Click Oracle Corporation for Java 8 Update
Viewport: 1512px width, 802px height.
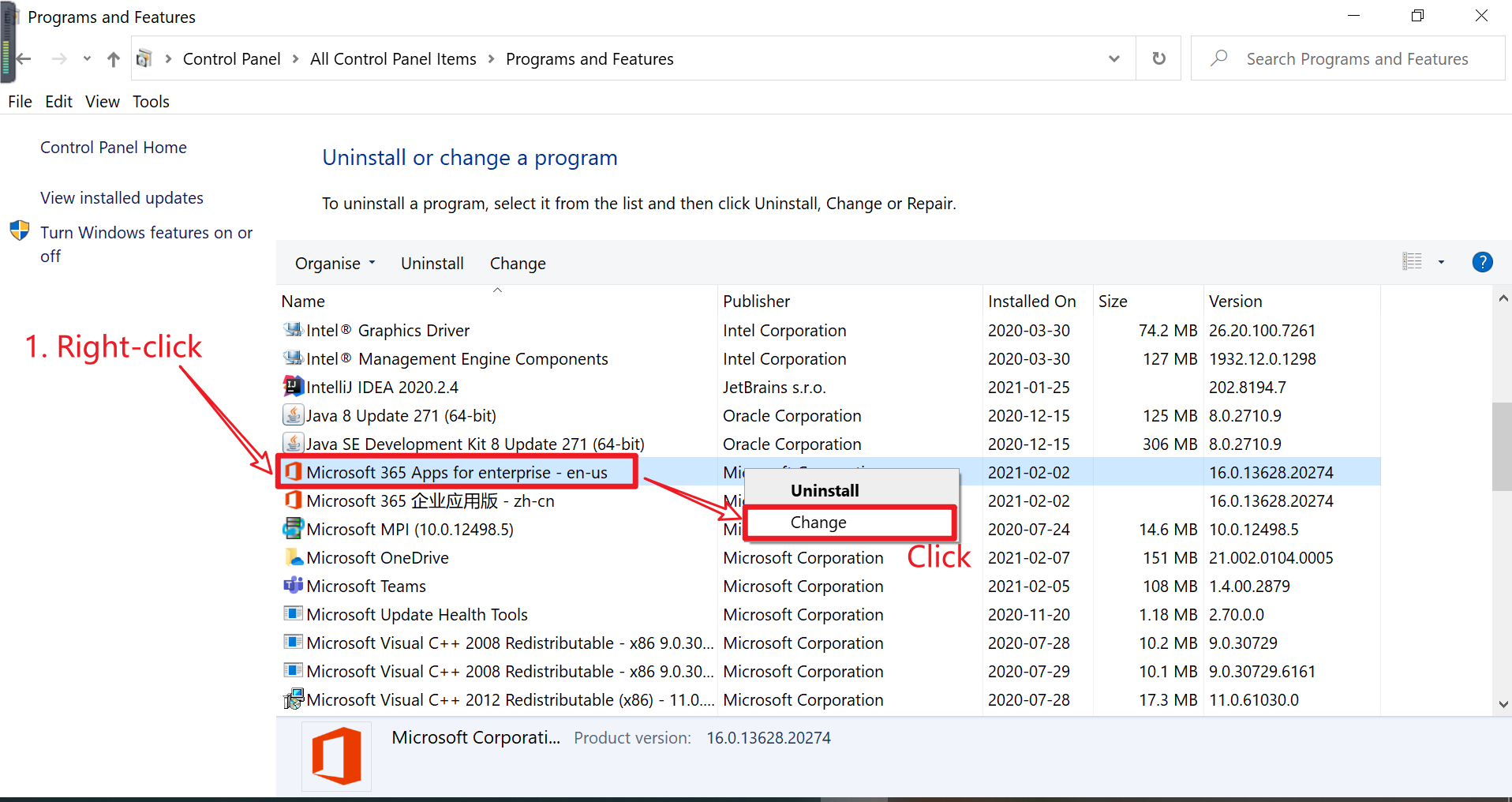coord(792,416)
